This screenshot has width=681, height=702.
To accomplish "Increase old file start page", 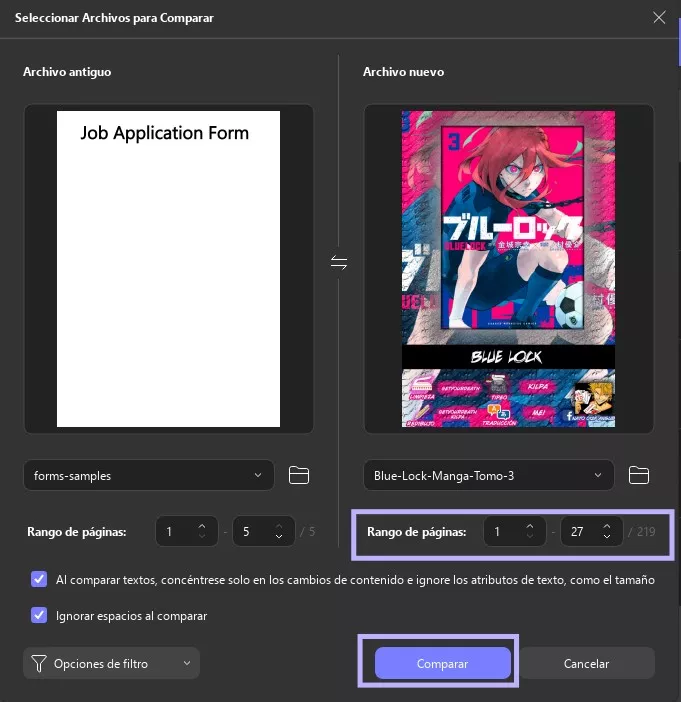I will click(x=202, y=526).
